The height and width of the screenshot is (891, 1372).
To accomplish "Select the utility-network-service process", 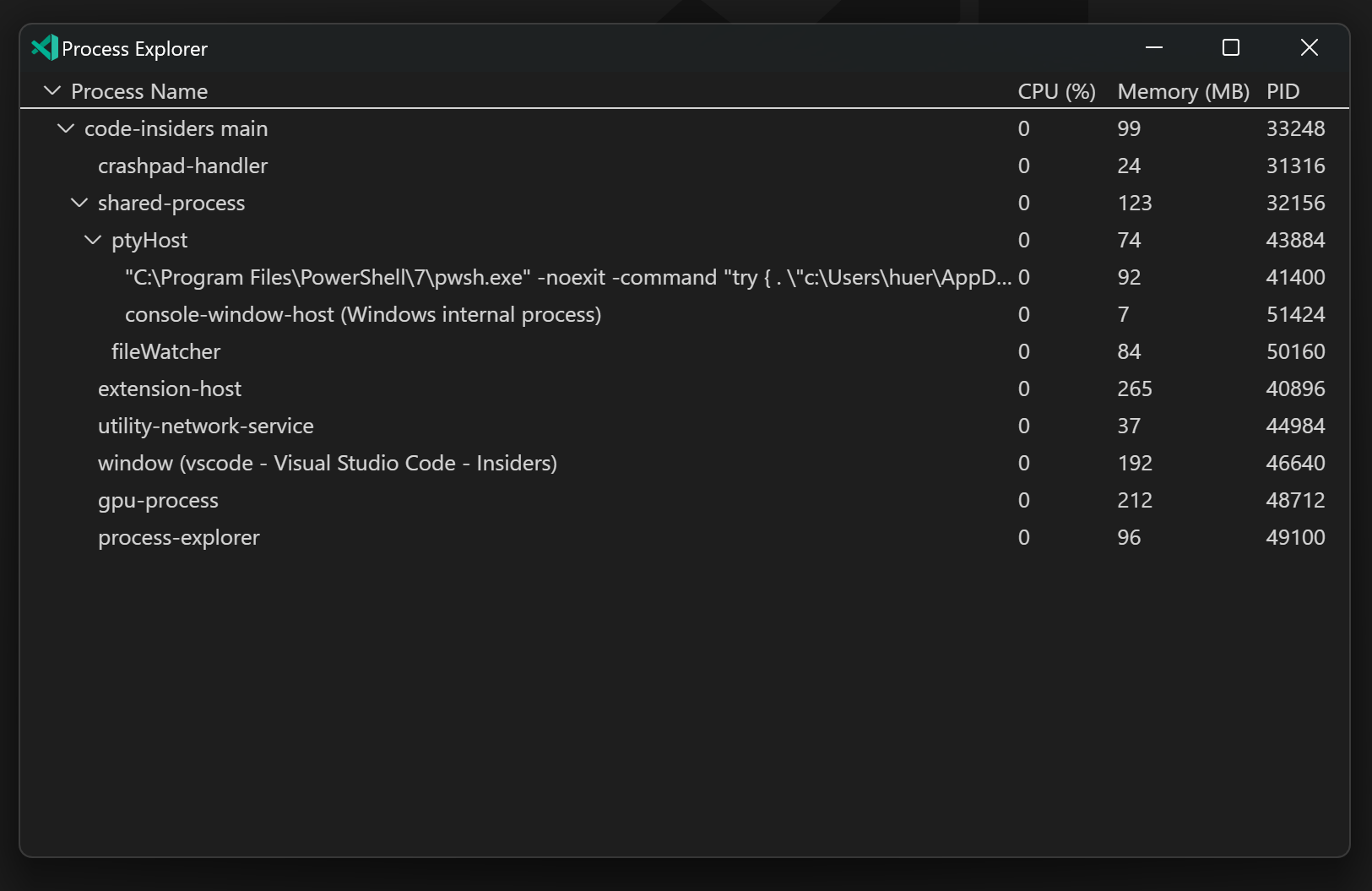I will pos(205,426).
